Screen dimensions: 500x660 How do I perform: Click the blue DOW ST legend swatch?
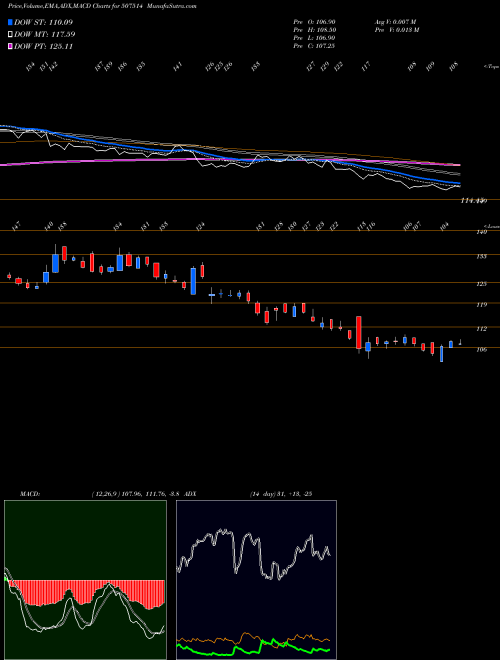10,22
